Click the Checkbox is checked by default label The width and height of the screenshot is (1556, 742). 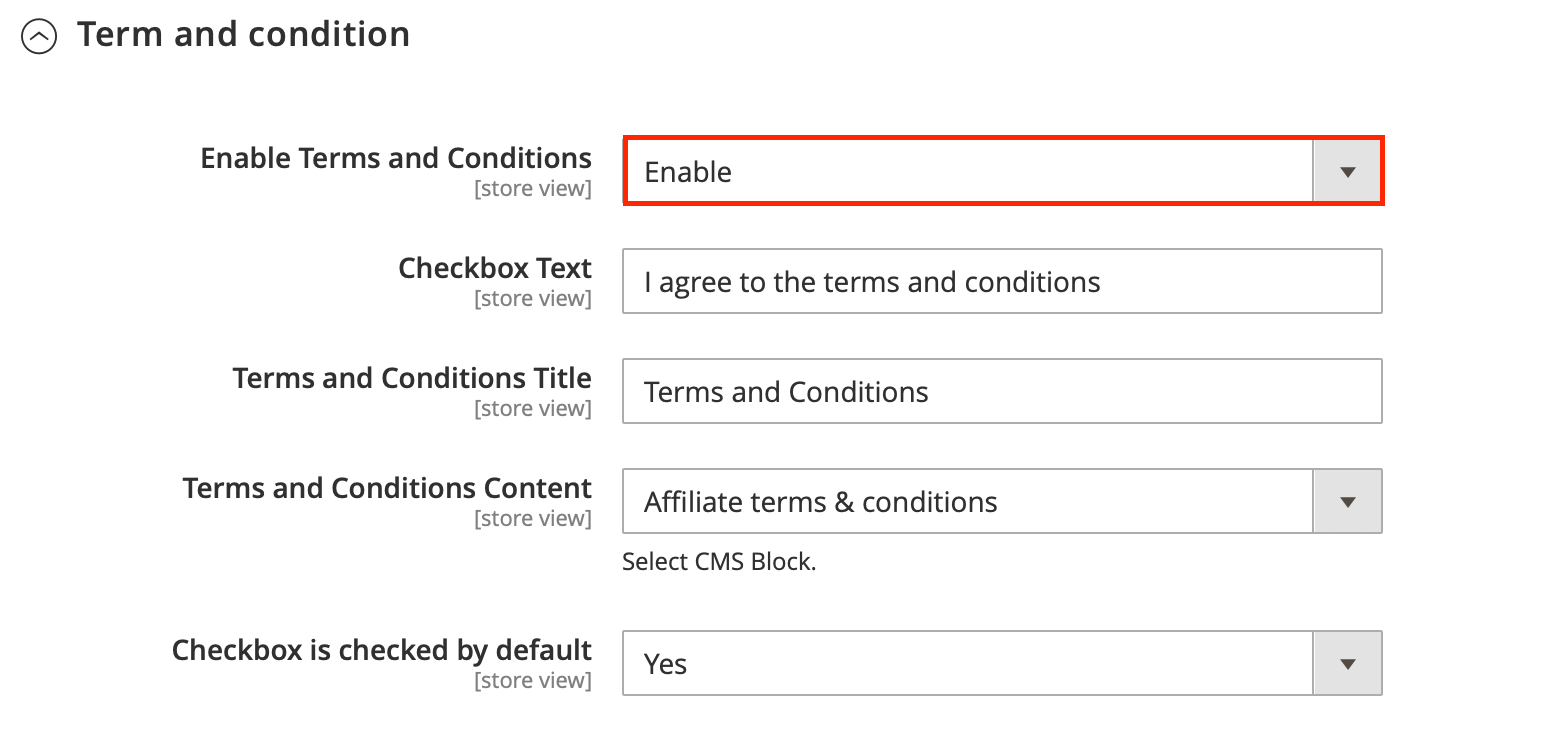[x=382, y=650]
